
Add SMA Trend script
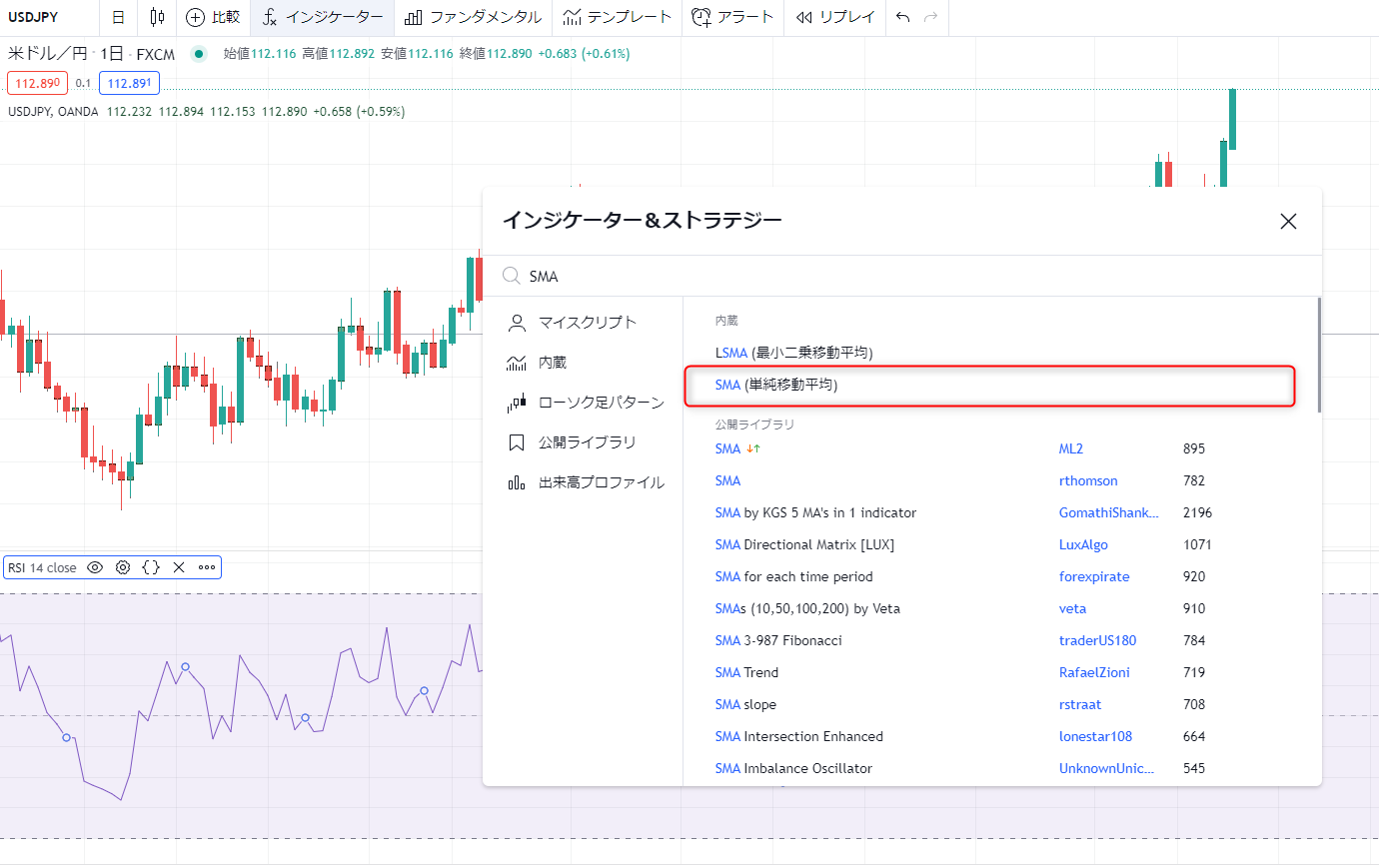click(x=746, y=672)
